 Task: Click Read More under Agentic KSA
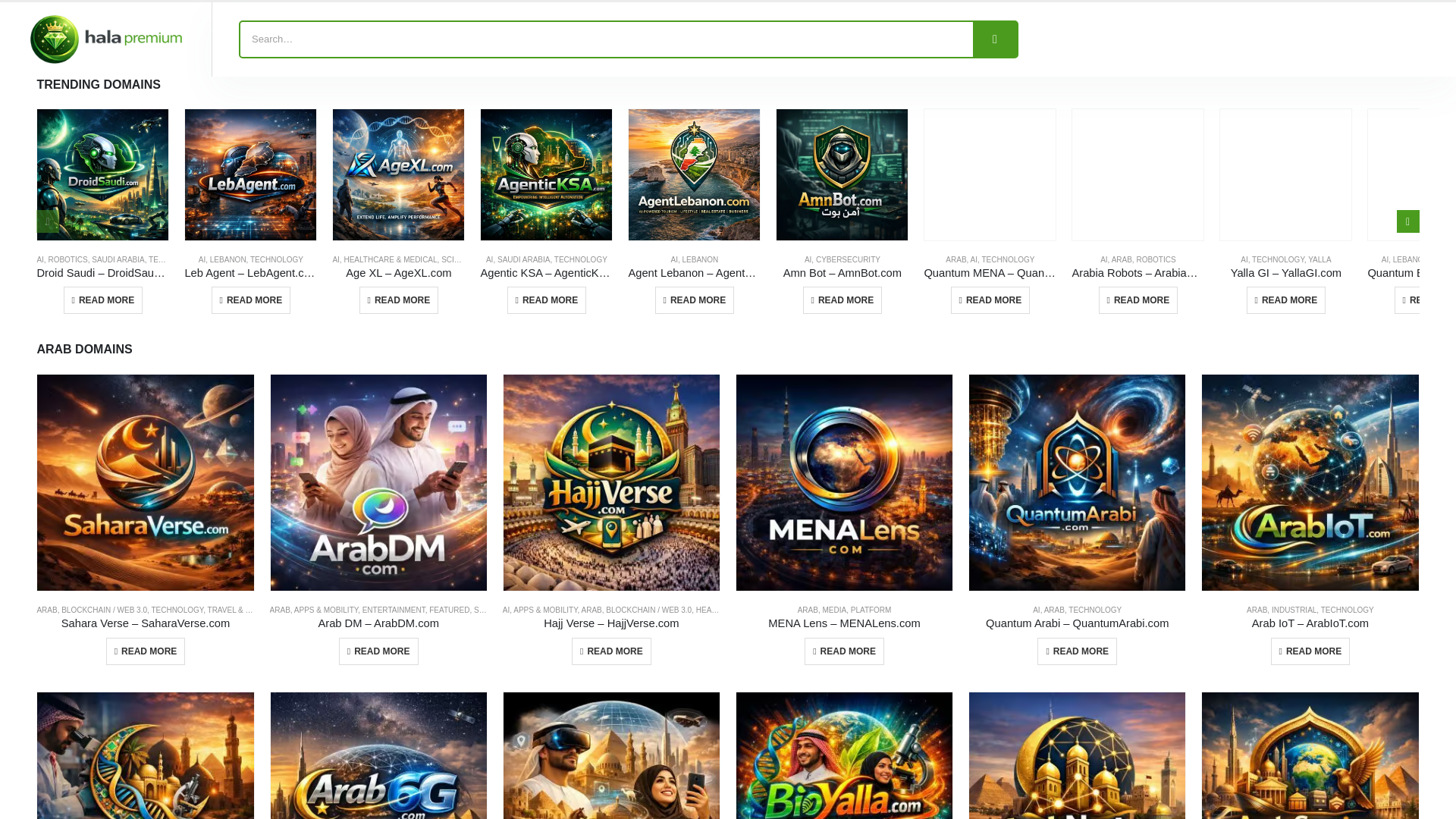[547, 300]
